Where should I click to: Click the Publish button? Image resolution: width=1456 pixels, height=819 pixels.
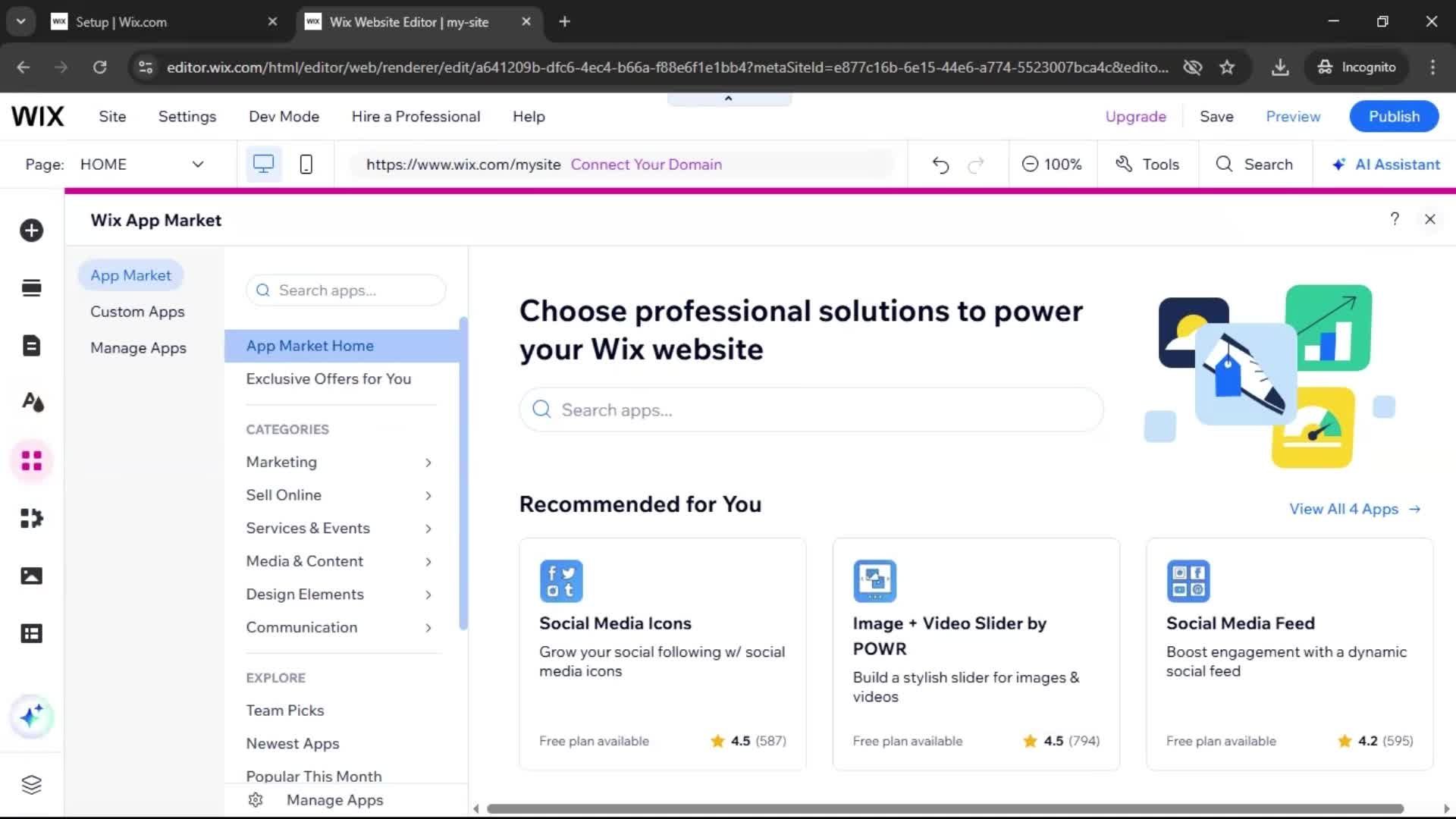pos(1394,117)
